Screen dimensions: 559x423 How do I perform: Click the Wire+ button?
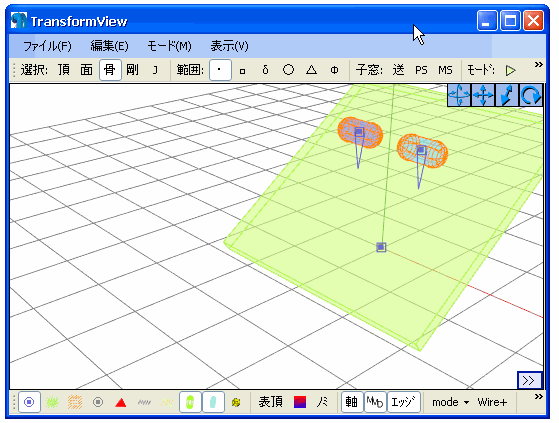pos(492,402)
